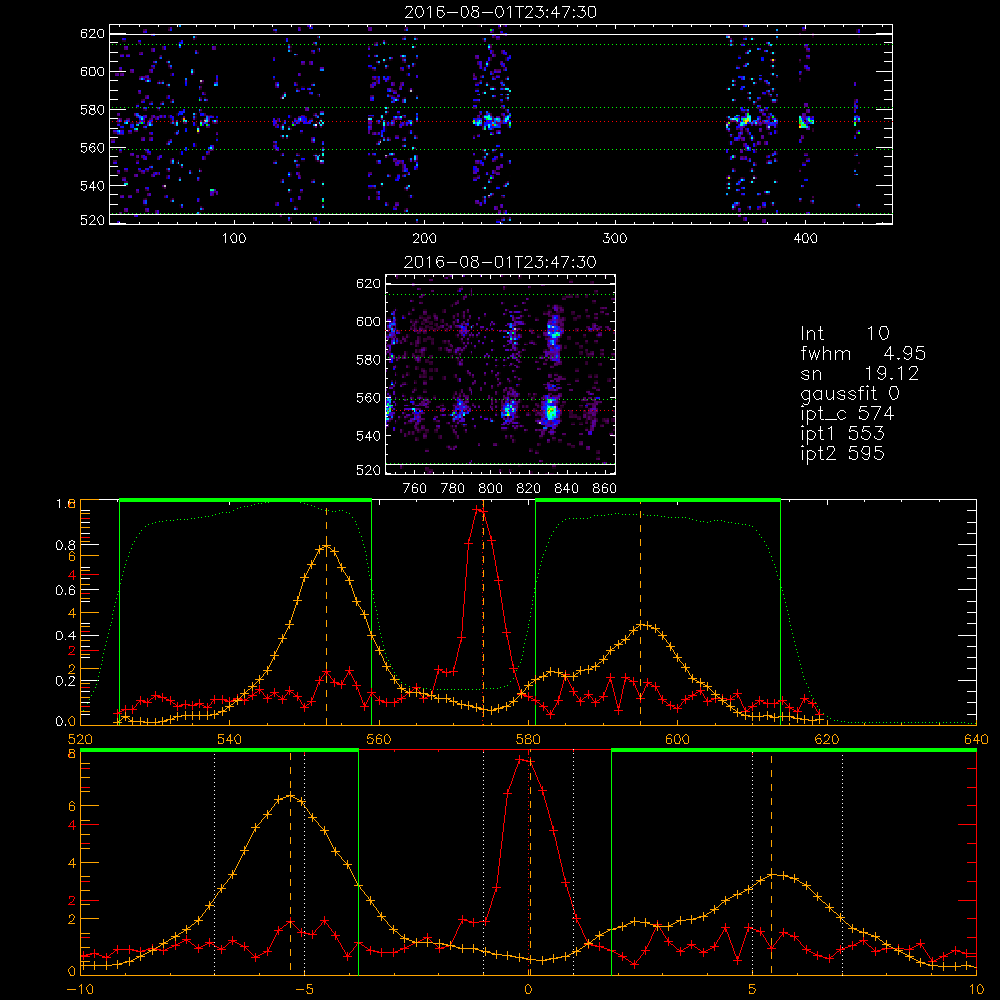This screenshot has height=1000, width=1000.
Task: Click the 'gaussfit 0' readout
Action: pyautogui.click(x=850, y=393)
